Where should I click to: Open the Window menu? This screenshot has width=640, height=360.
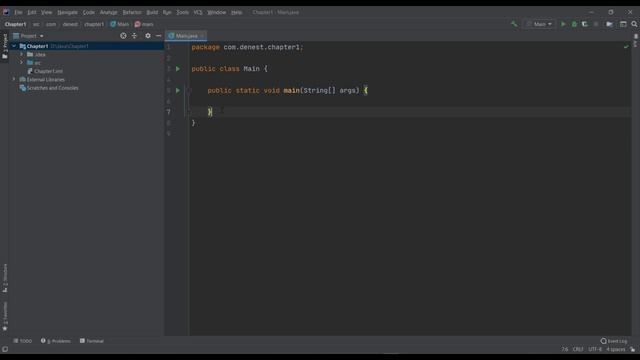[x=217, y=12]
